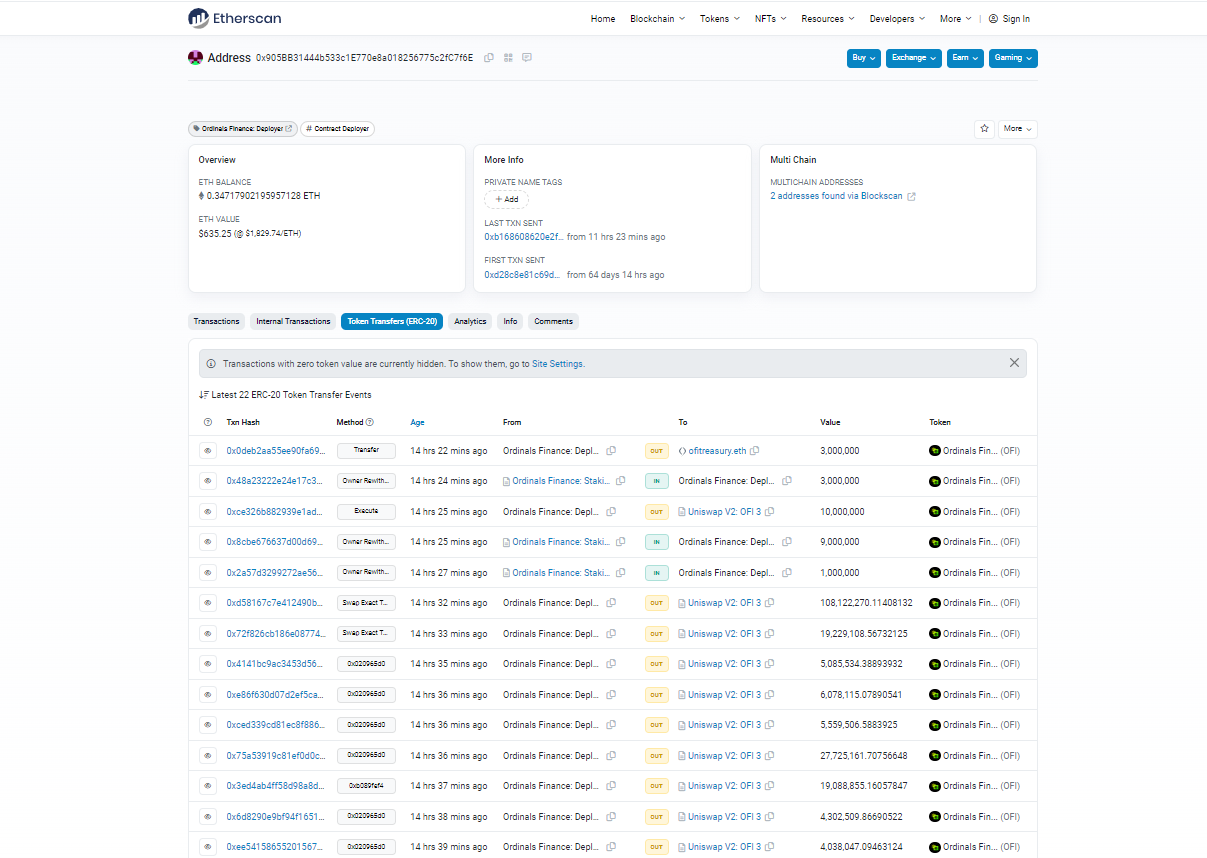
Task: Open Blockscan external link icon
Action: (911, 197)
